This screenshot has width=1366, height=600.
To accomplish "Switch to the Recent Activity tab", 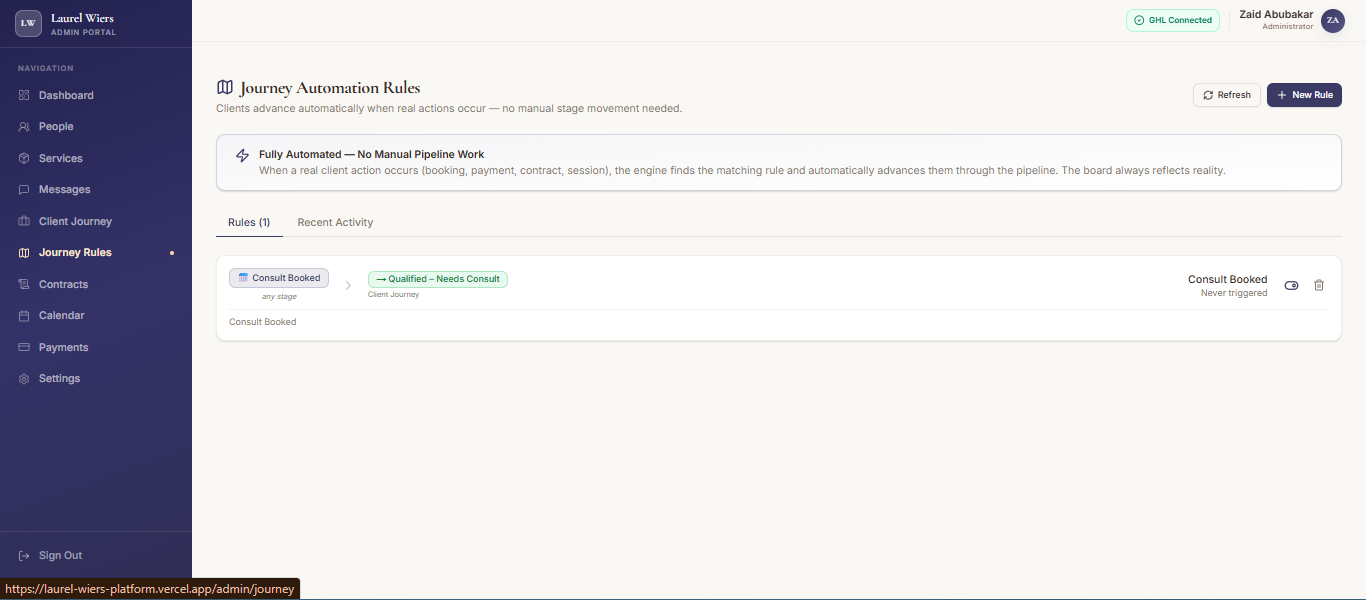I will [x=335, y=222].
